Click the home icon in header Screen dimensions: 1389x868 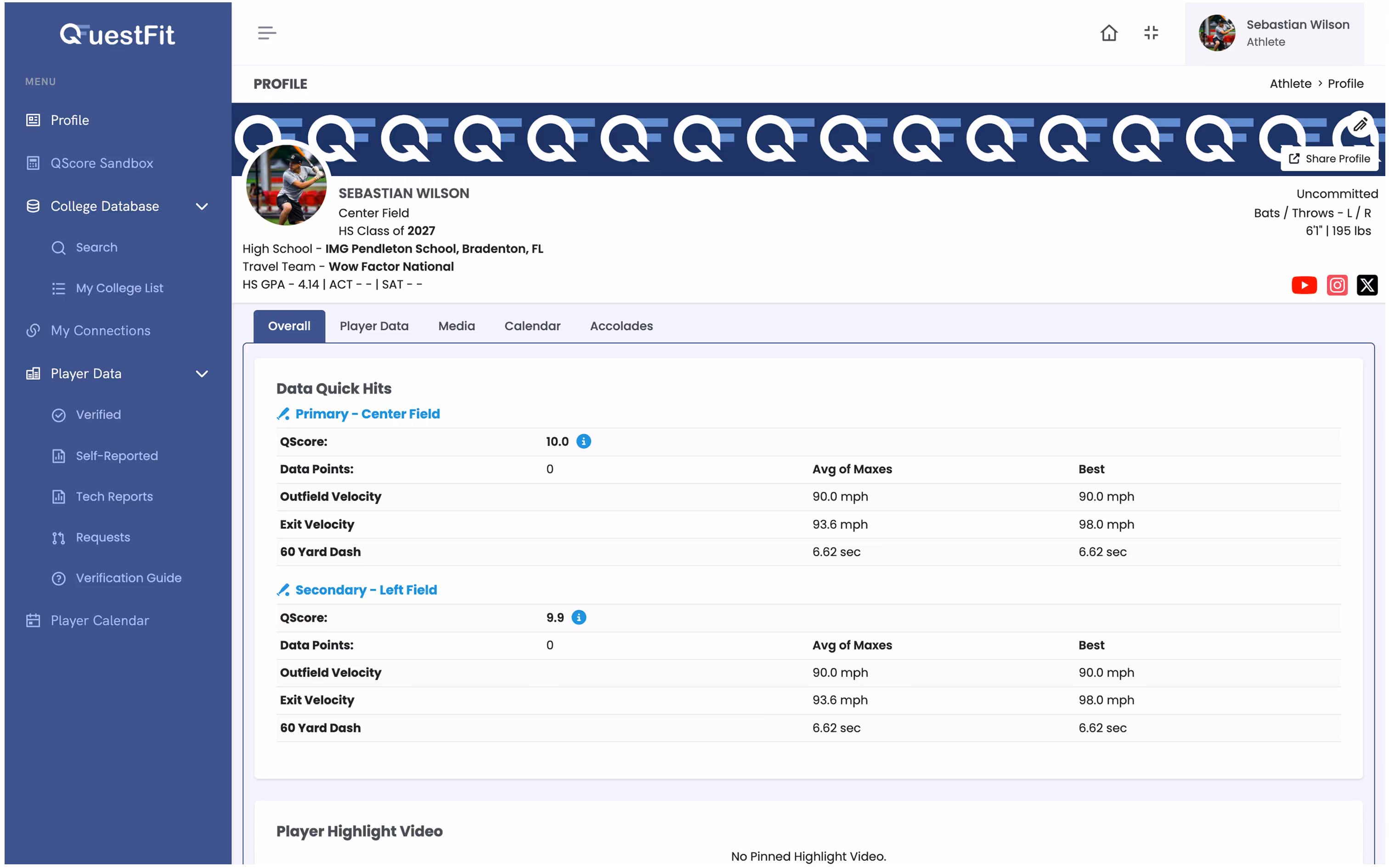1108,33
